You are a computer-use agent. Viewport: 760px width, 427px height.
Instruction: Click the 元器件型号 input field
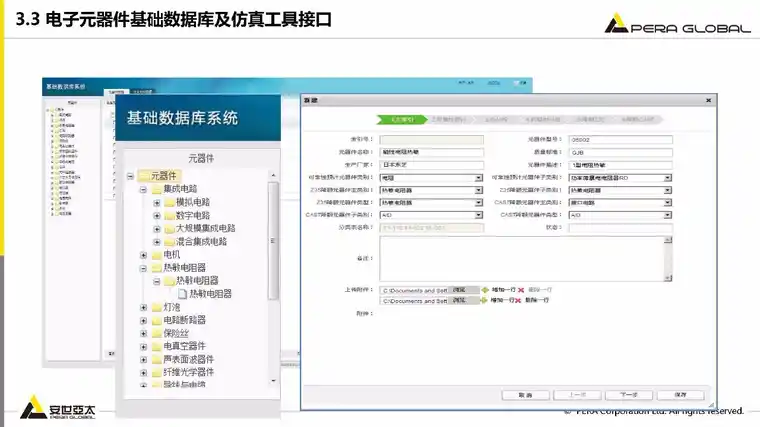[620, 140]
